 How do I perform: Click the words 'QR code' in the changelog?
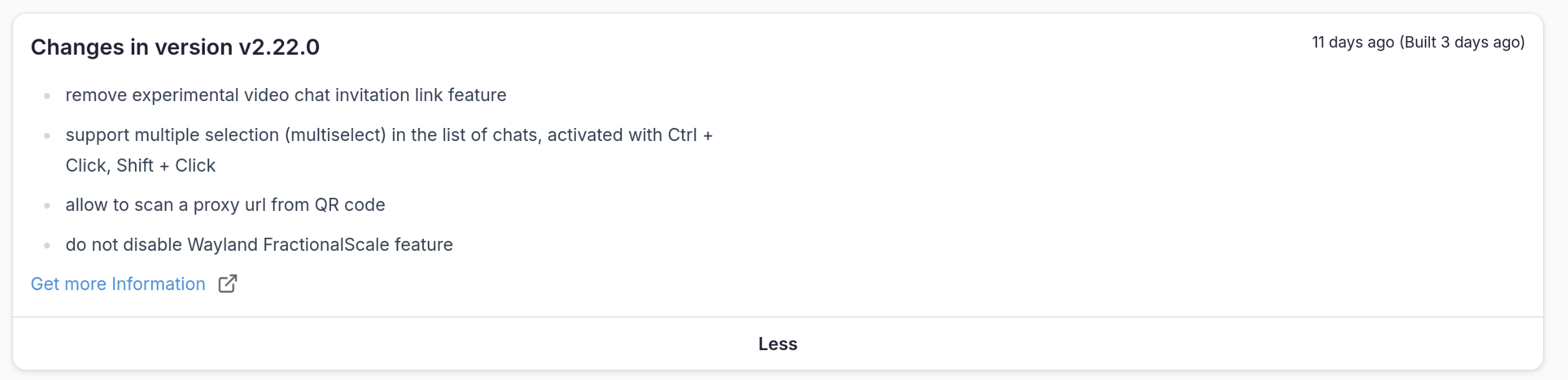[350, 205]
